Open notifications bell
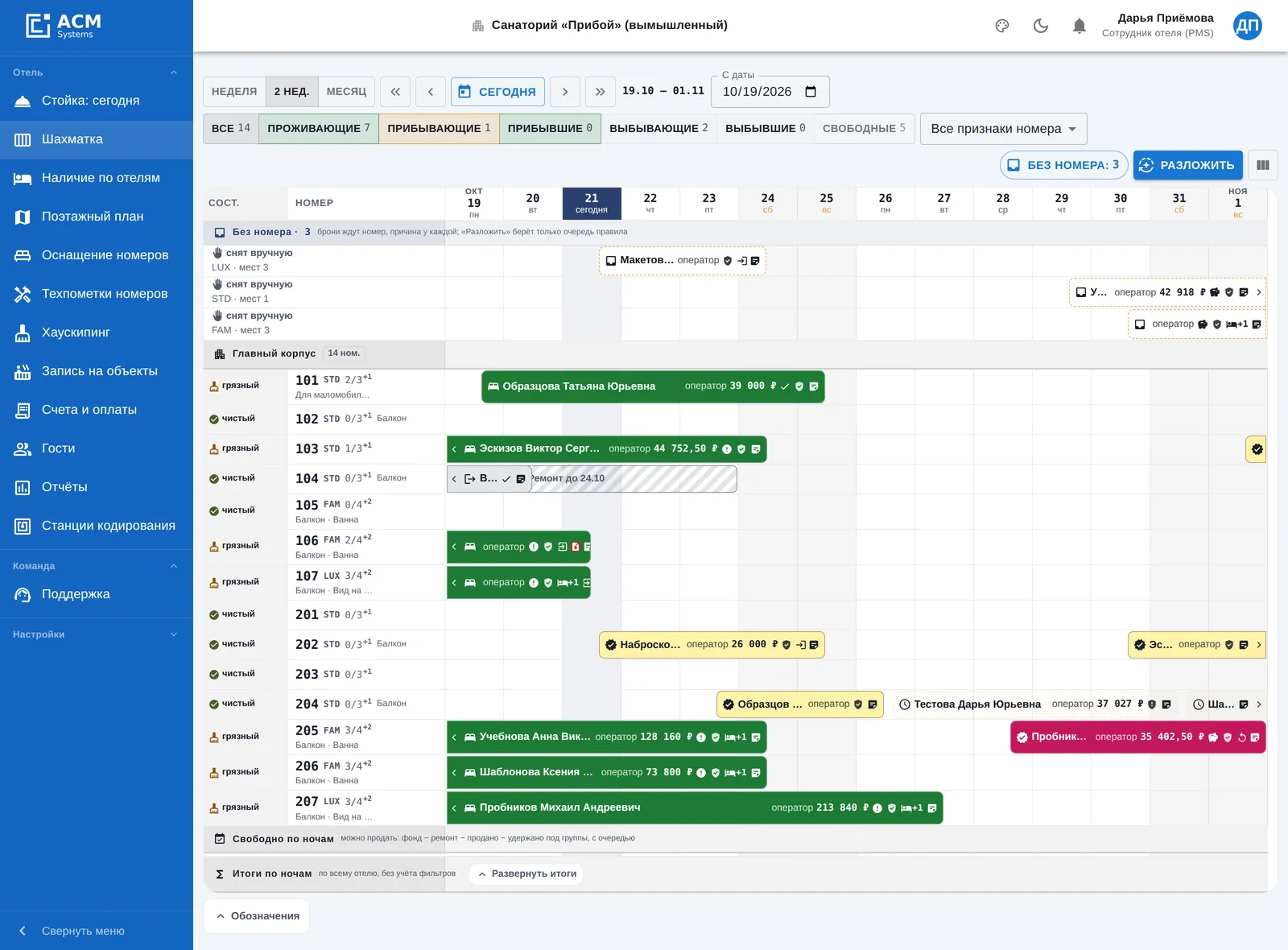This screenshot has height=950, width=1288. tap(1080, 26)
